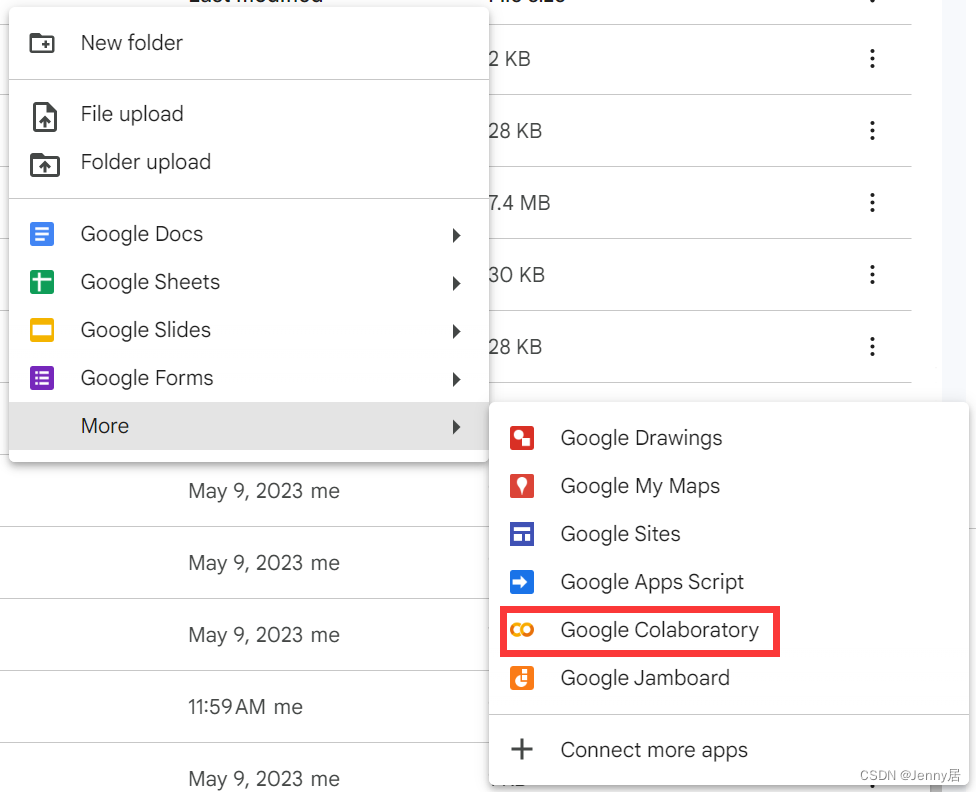The width and height of the screenshot is (976, 792).
Task: Choose Google Jamboard in submenu
Action: 729,677
